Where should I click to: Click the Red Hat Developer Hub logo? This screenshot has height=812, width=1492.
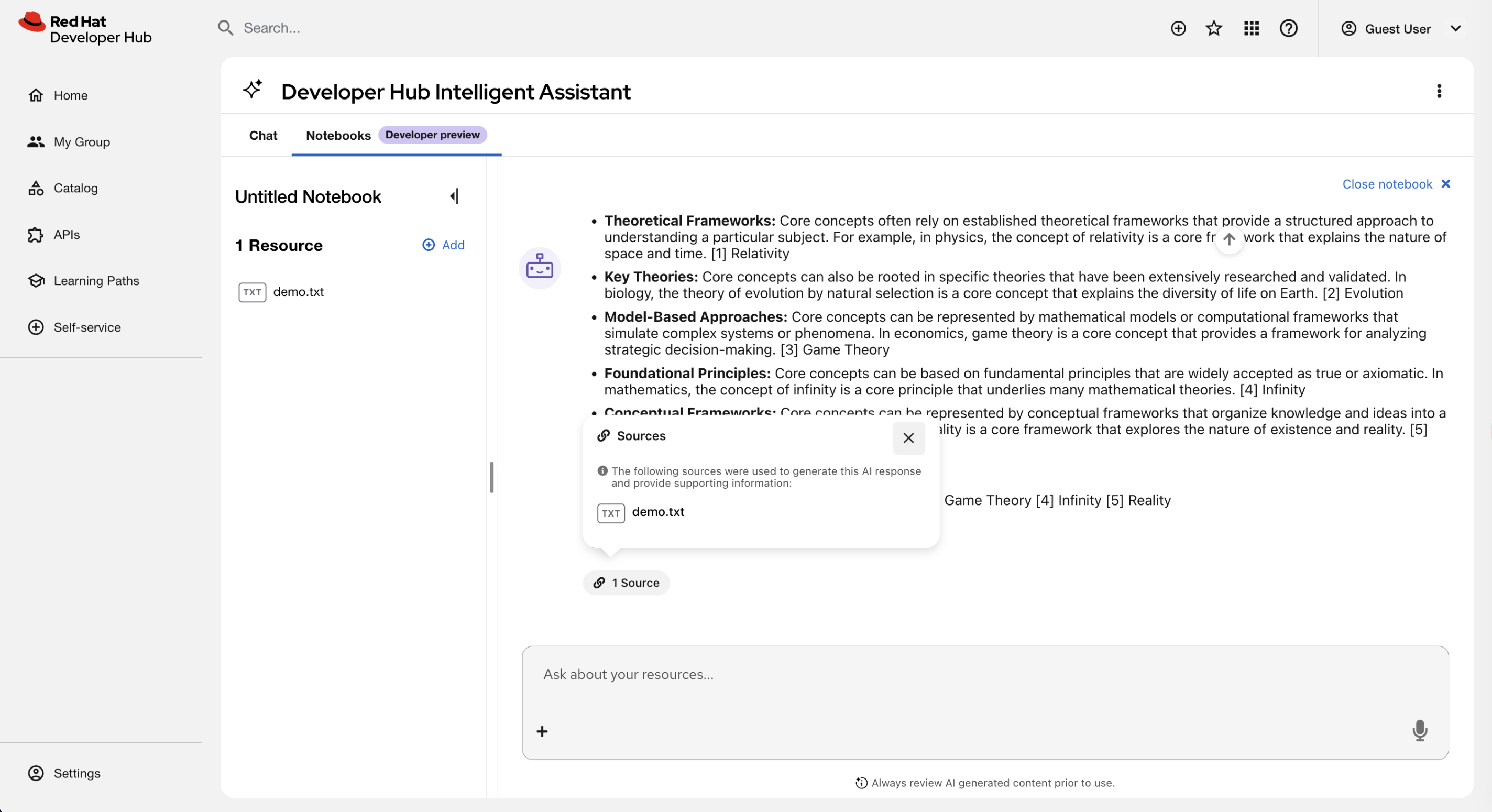pyautogui.click(x=85, y=28)
